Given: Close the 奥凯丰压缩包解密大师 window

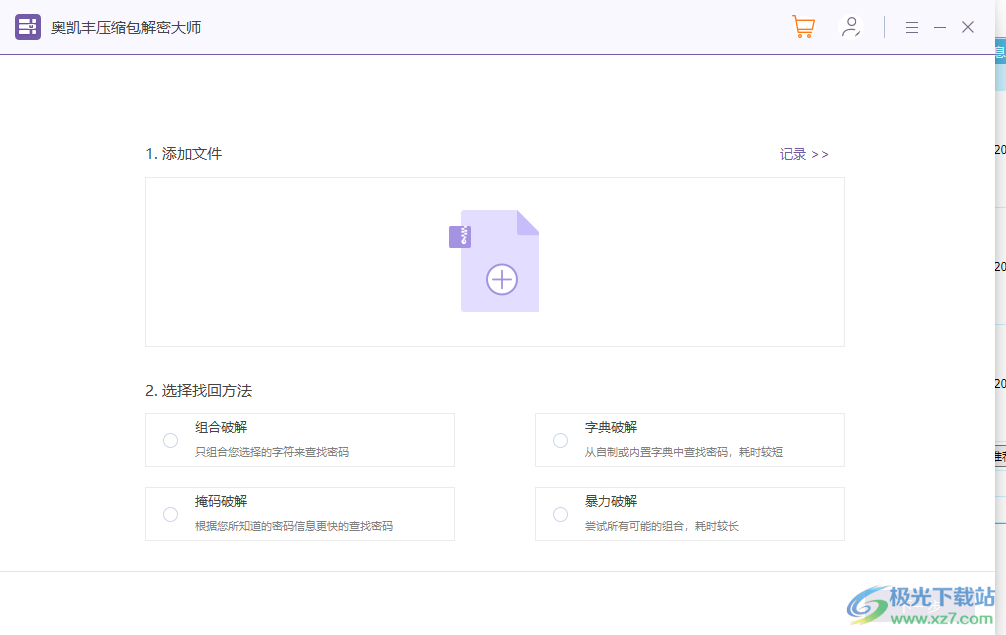Looking at the screenshot, I should point(968,27).
